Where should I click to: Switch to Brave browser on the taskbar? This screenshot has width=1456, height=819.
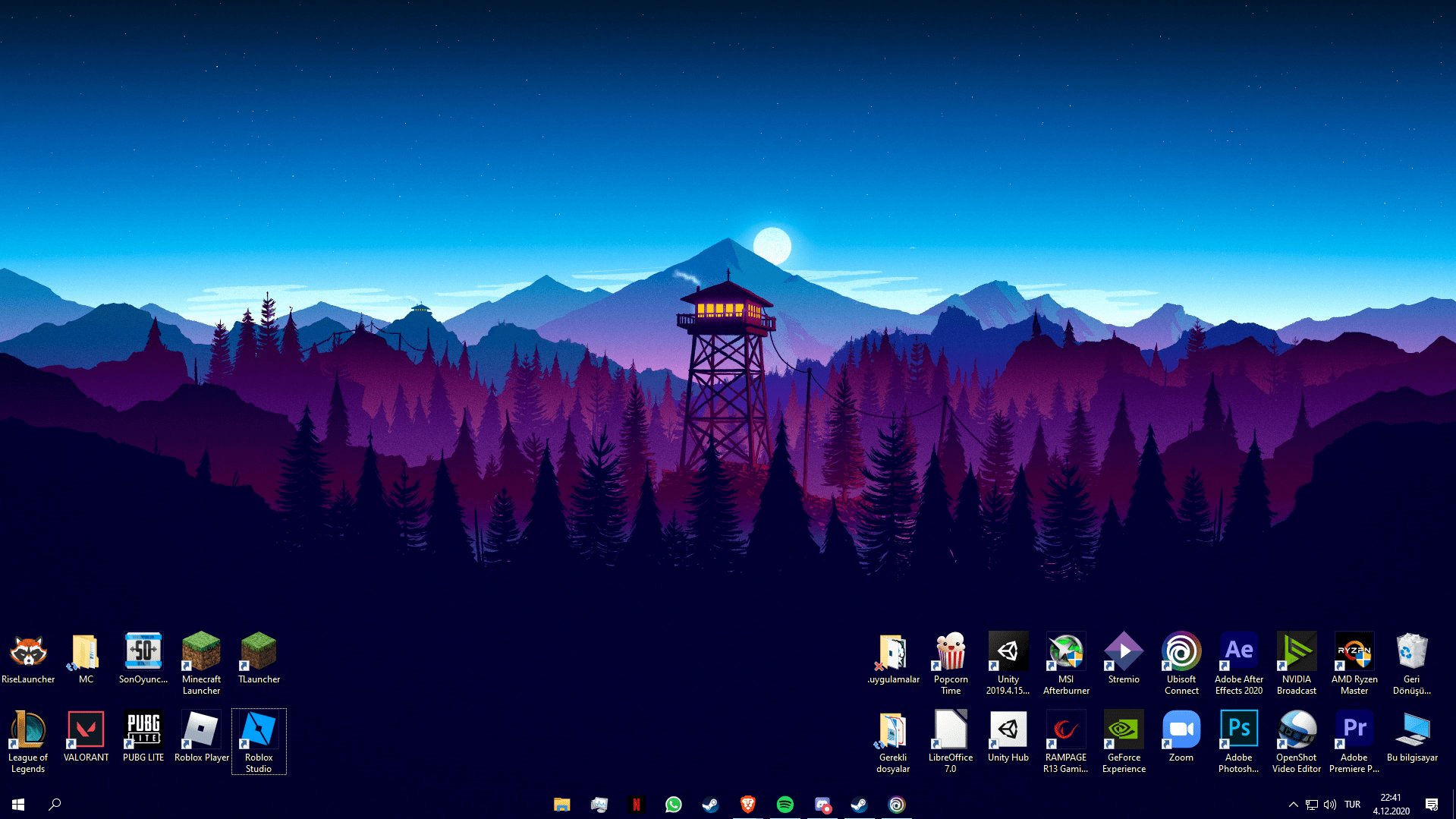[747, 804]
